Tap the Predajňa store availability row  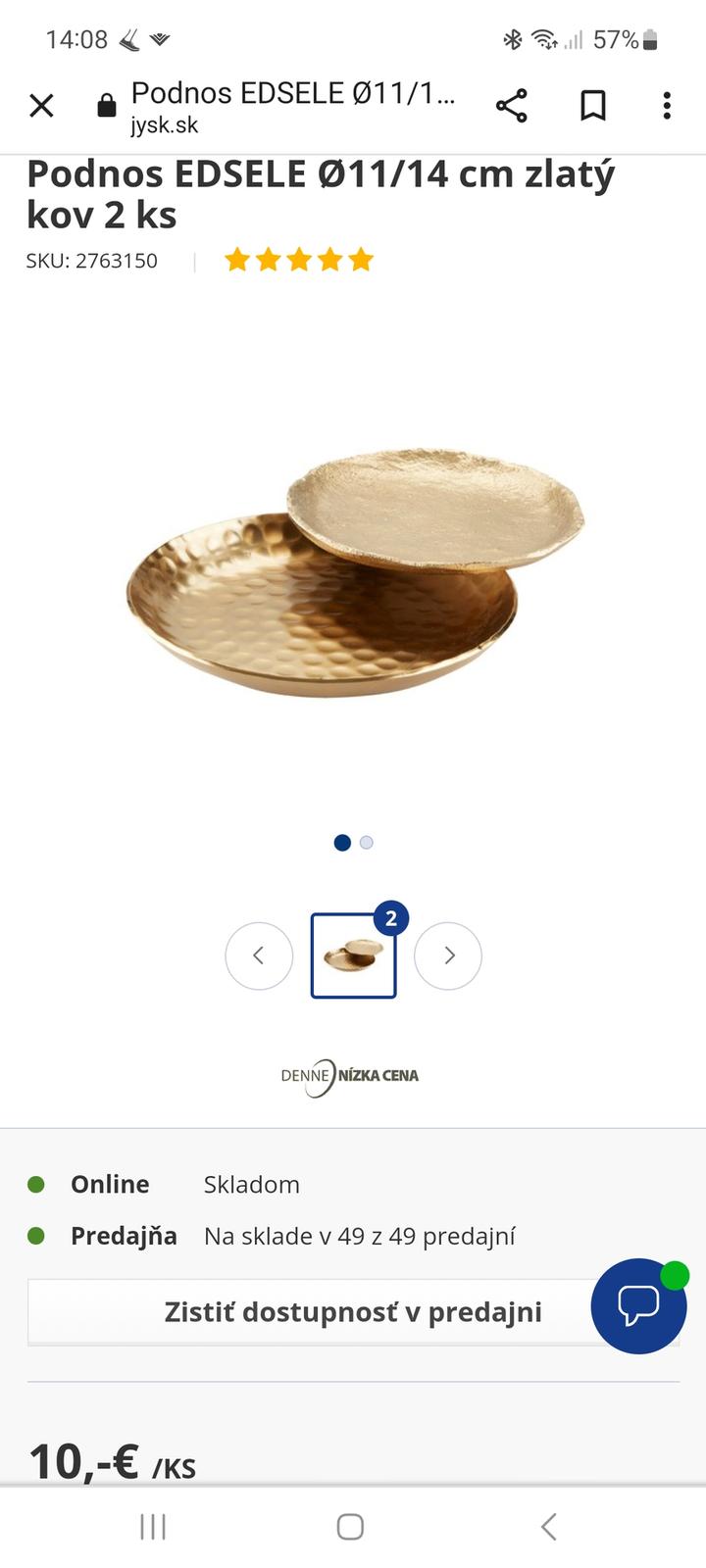tap(272, 1236)
